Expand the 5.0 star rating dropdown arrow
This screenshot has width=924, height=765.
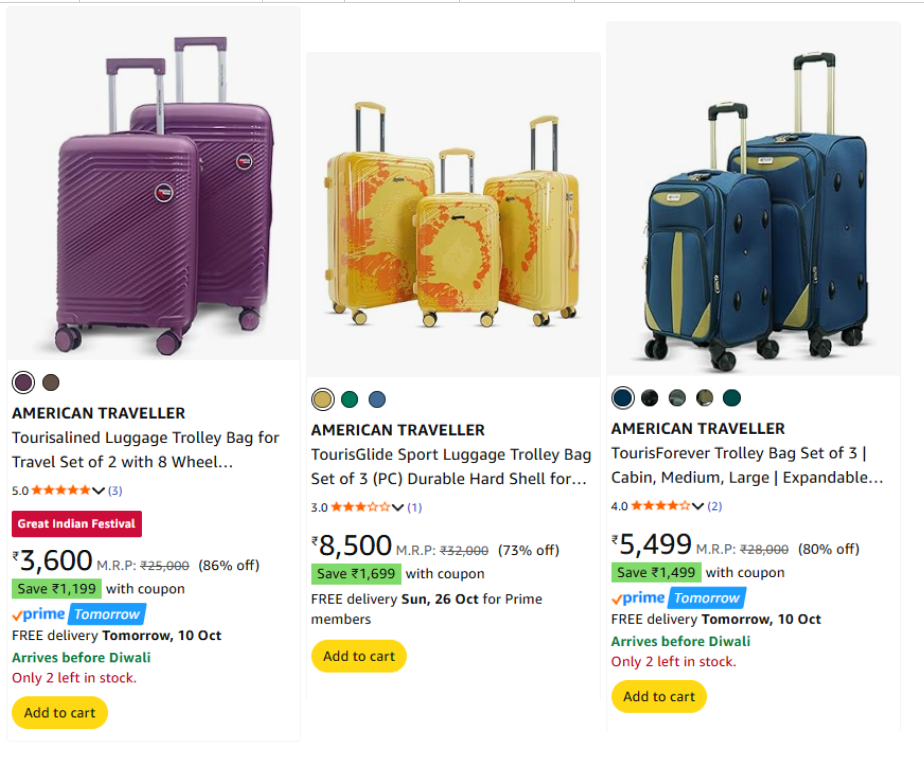pos(98,491)
